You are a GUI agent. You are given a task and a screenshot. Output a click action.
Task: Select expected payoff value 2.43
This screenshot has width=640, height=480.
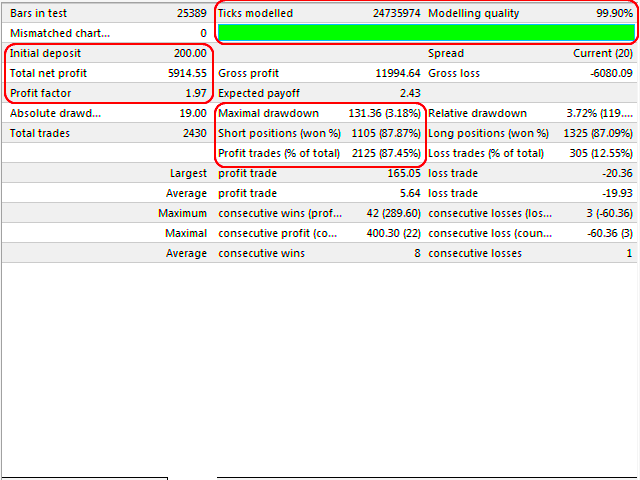pyautogui.click(x=410, y=93)
